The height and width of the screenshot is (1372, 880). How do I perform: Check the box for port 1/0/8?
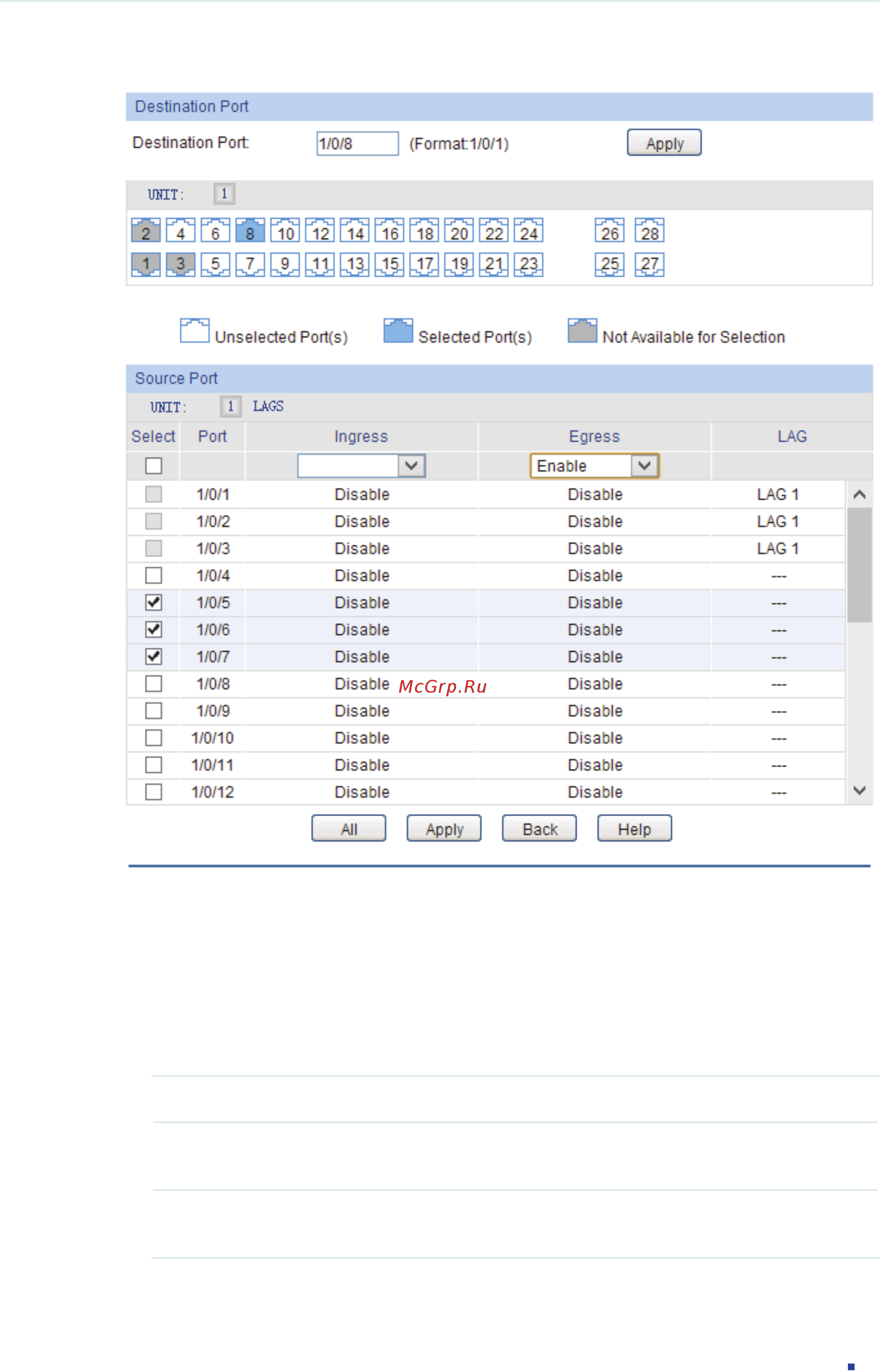(x=154, y=684)
